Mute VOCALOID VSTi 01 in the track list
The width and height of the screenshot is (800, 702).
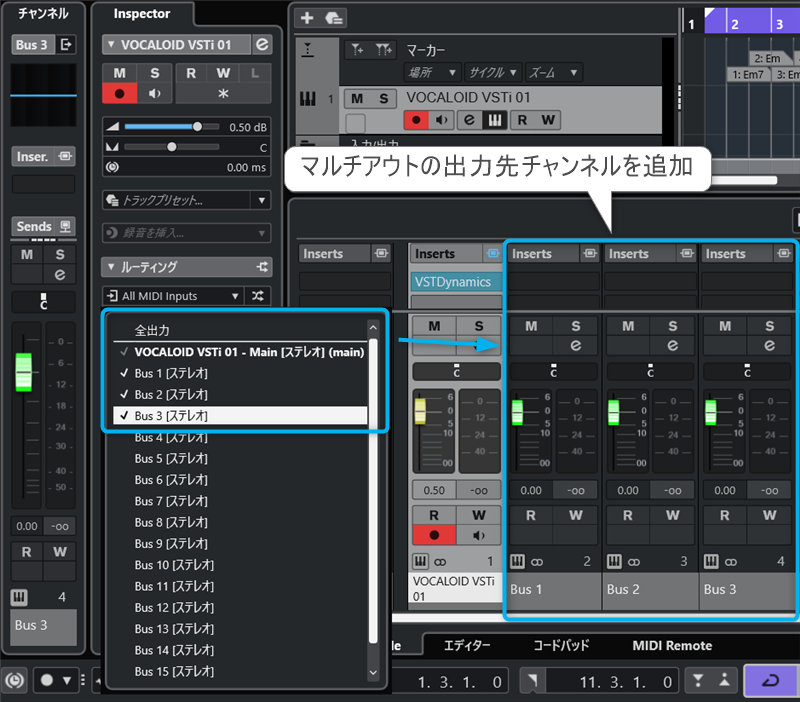[x=357, y=98]
